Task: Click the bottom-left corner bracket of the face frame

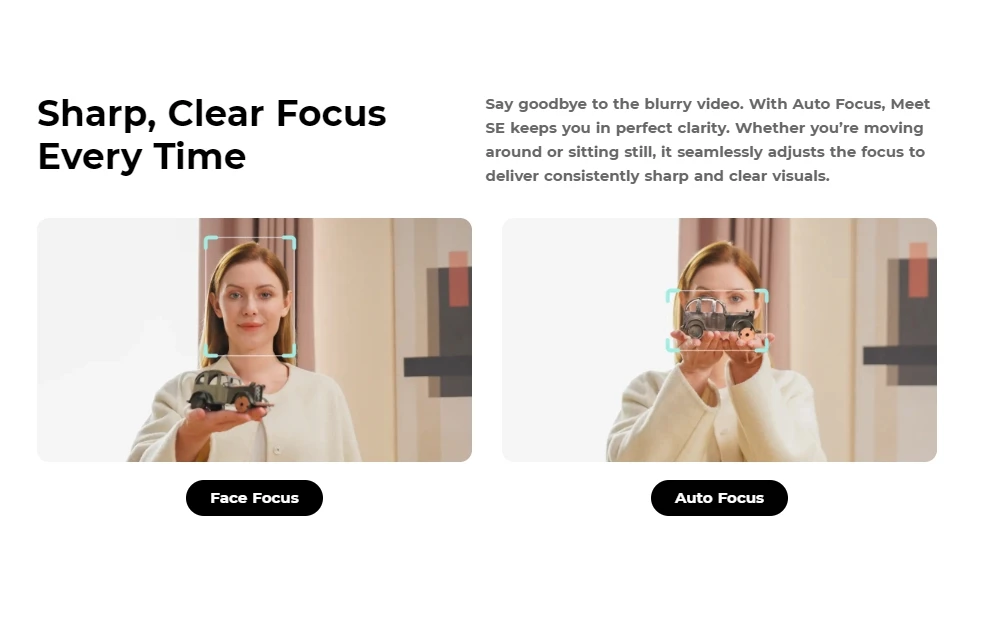Action: tap(210, 351)
